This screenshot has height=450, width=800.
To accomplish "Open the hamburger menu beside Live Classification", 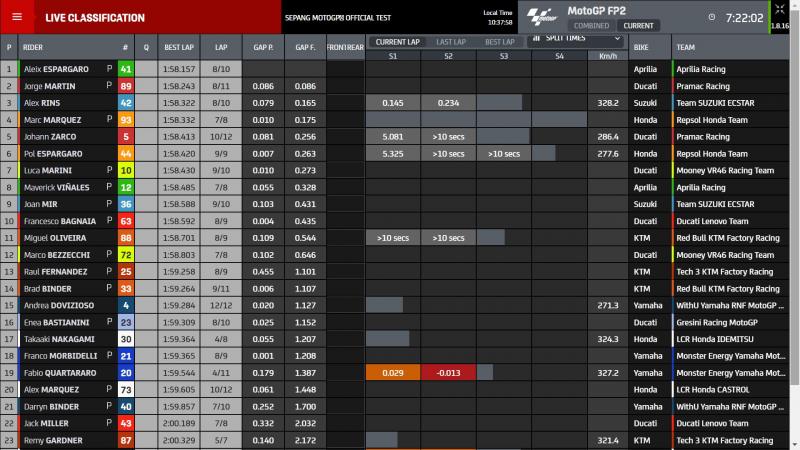I will click(18, 17).
